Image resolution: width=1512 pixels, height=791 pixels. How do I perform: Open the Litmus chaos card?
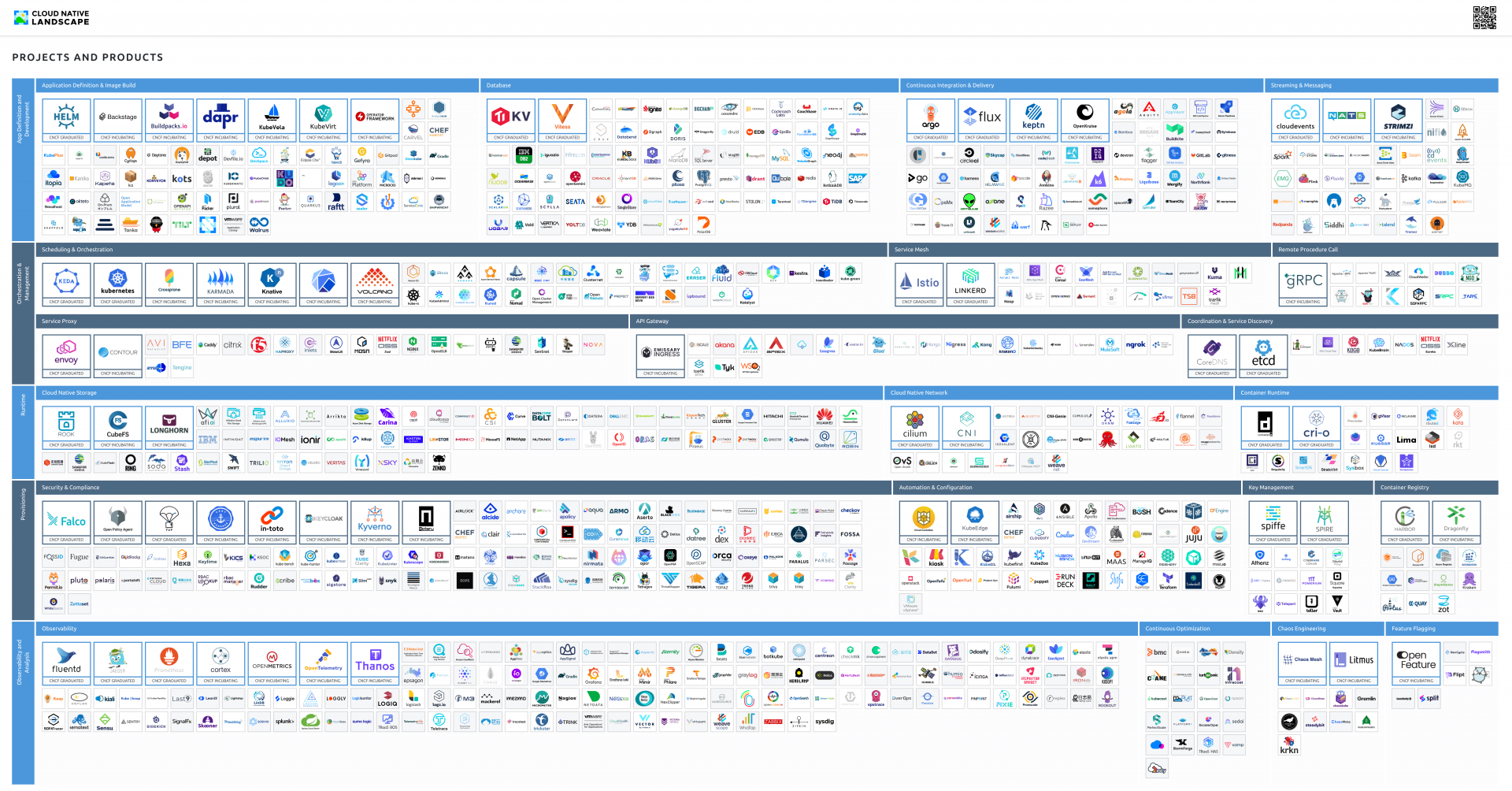click(x=1354, y=663)
